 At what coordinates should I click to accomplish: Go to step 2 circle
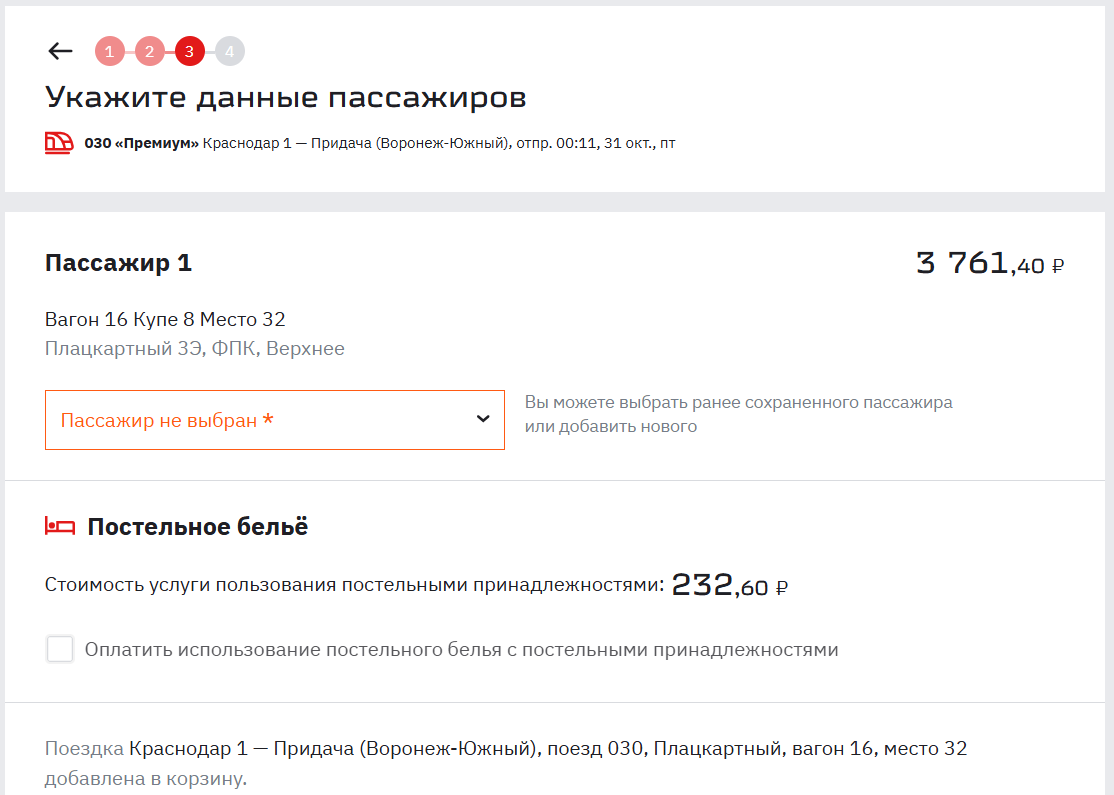click(149, 51)
